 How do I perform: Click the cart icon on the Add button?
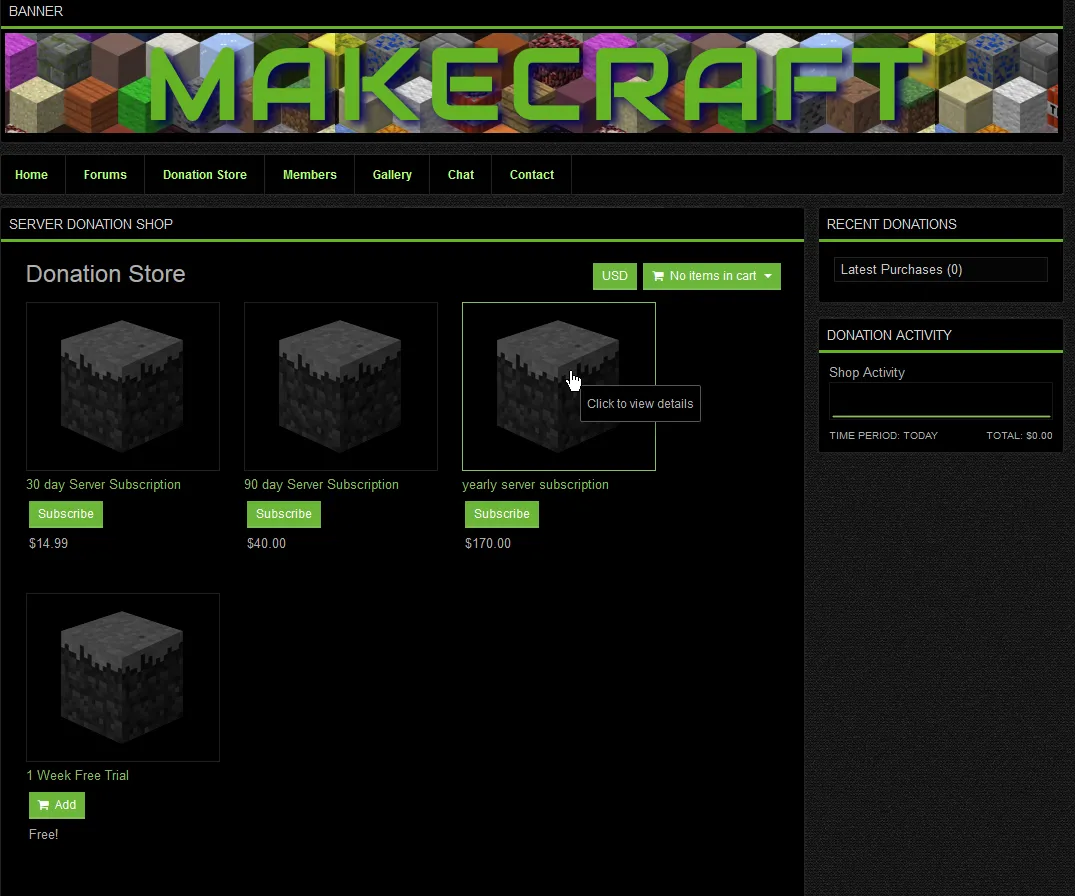click(42, 805)
